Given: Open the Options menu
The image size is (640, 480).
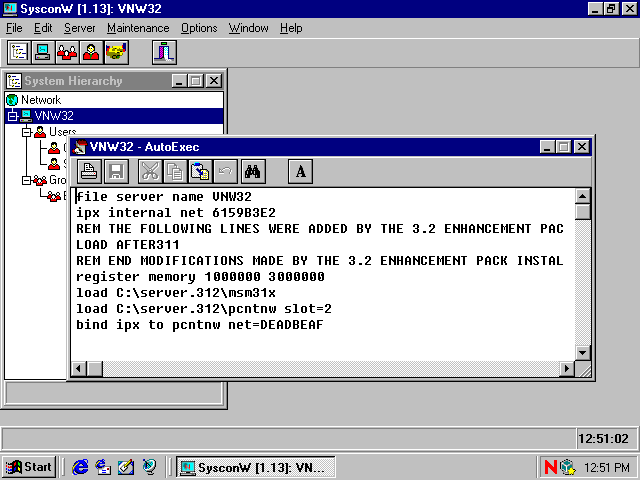Looking at the screenshot, I should (199, 28).
